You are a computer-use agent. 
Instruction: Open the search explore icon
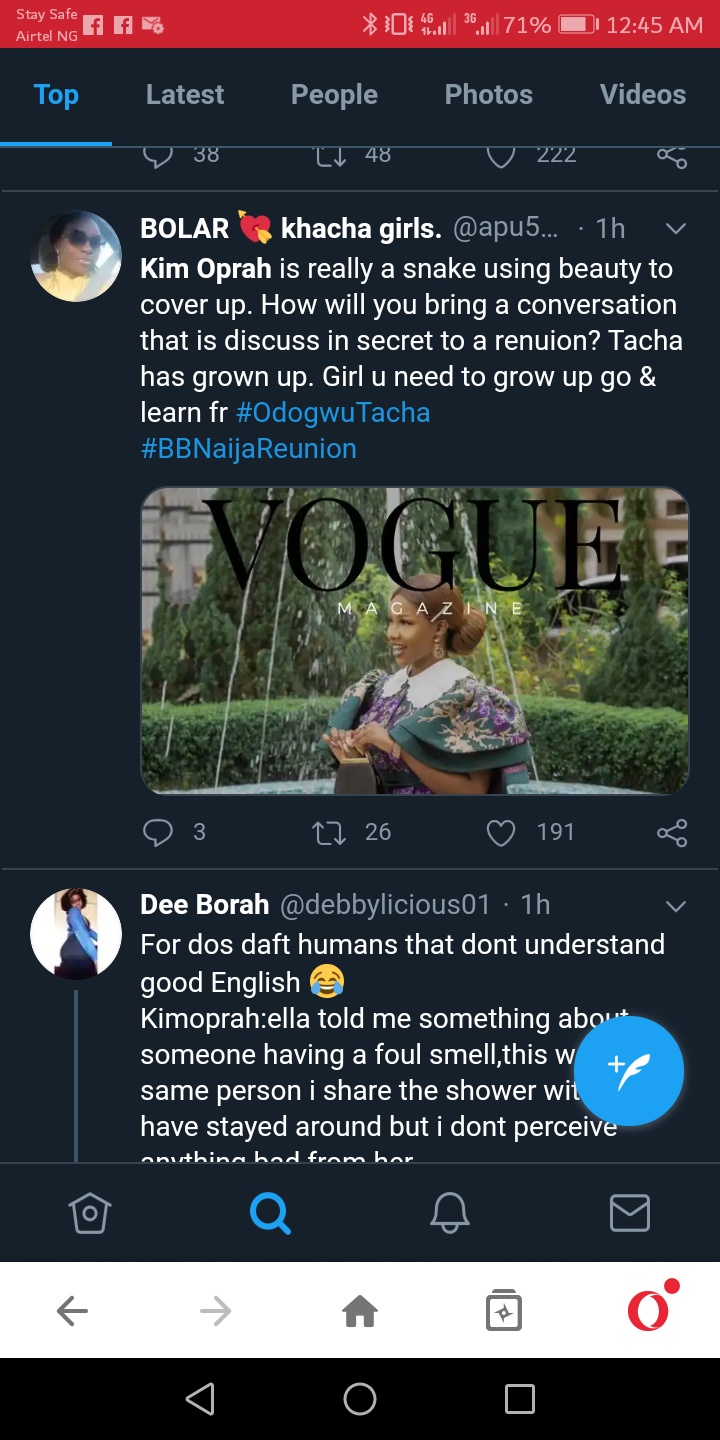270,1214
